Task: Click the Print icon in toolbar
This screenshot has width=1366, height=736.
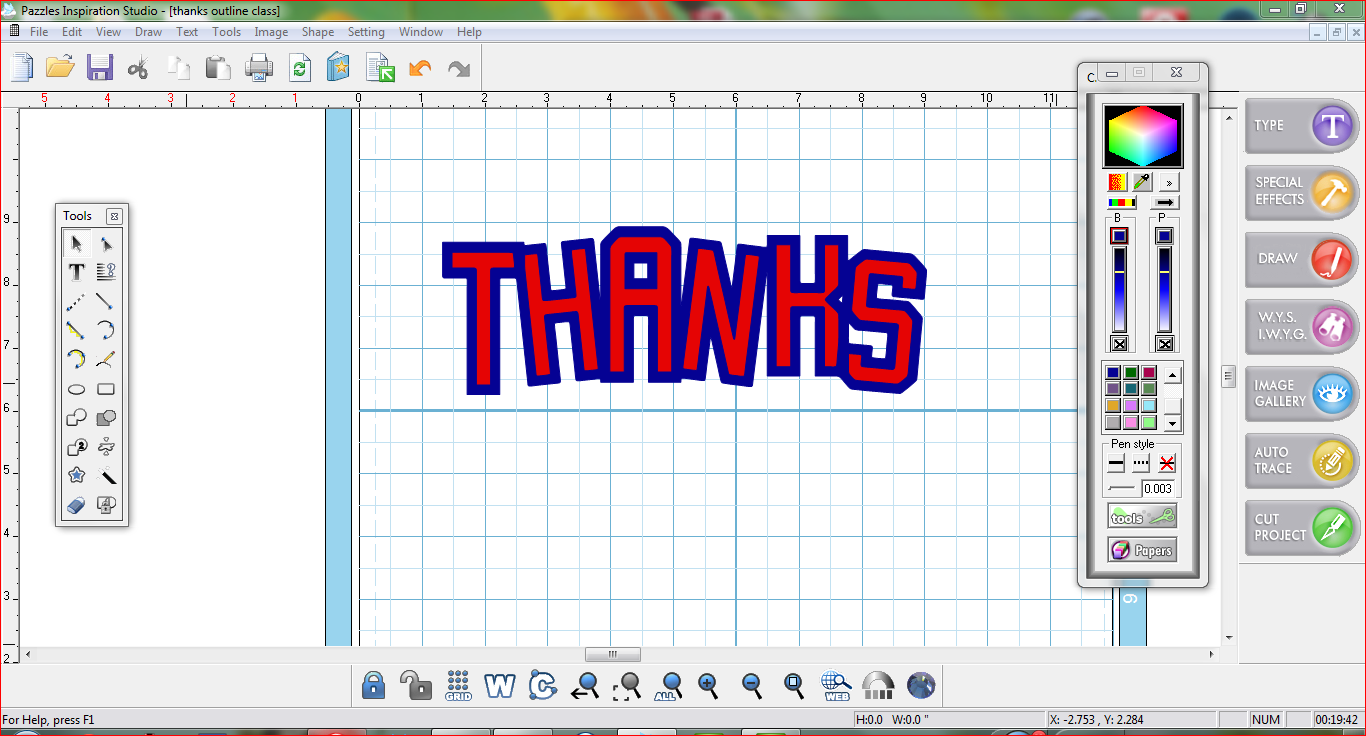Action: [259, 68]
